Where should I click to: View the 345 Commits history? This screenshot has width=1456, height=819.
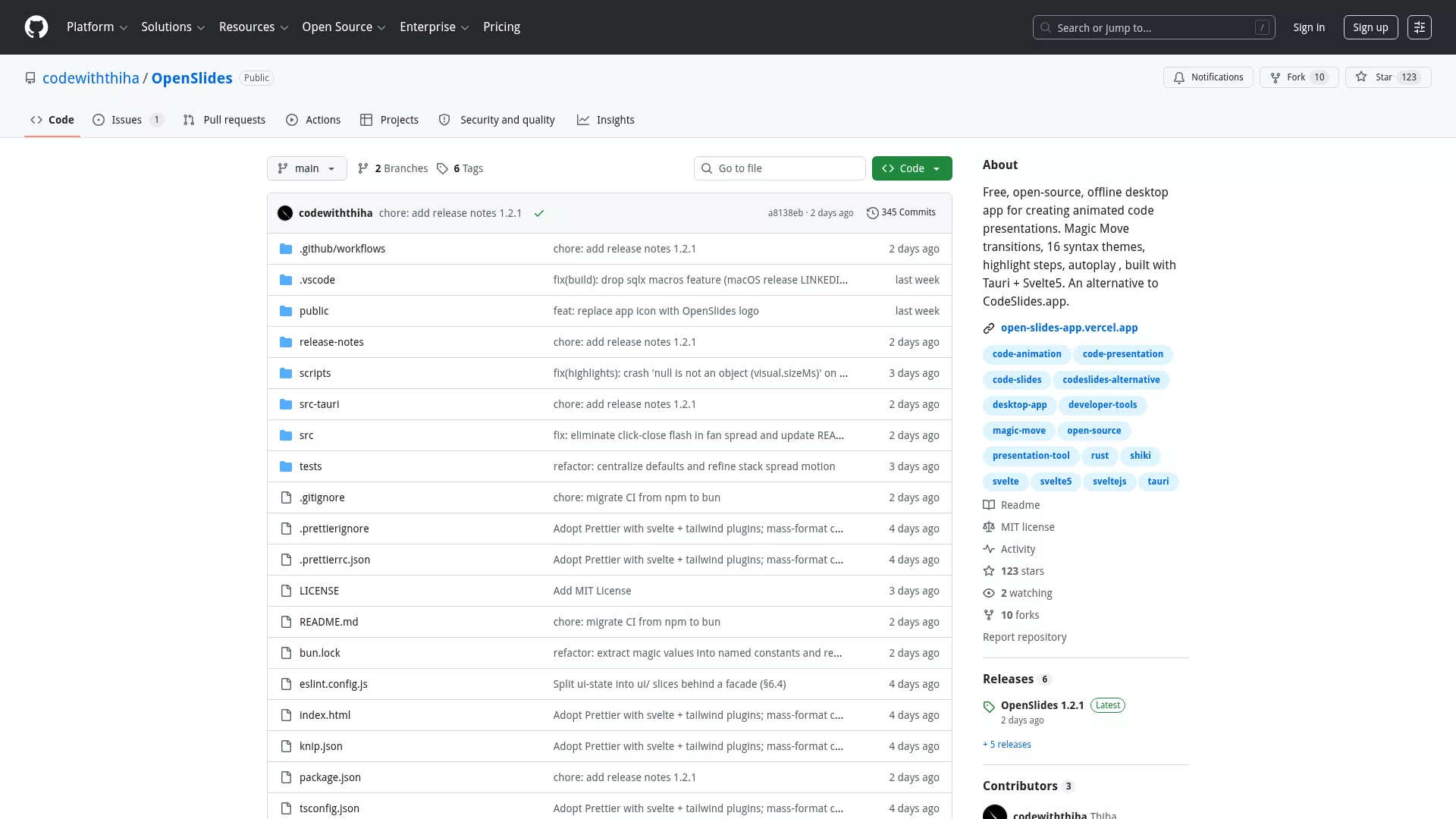tap(901, 212)
